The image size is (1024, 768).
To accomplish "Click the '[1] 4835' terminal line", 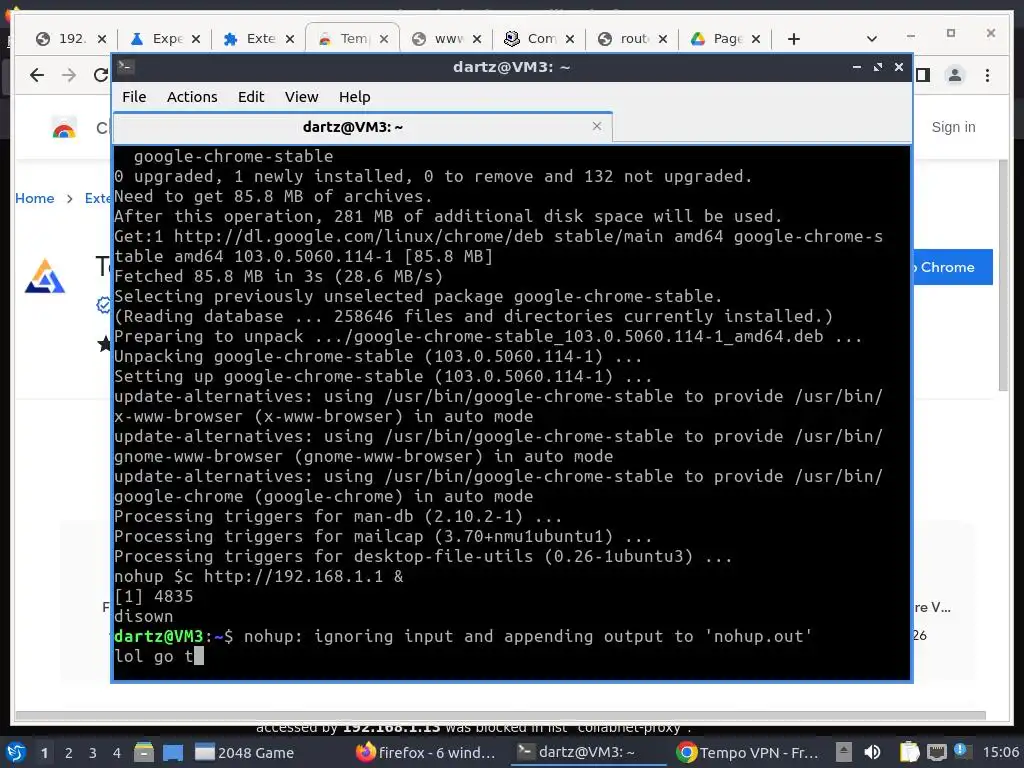I will 153,596.
